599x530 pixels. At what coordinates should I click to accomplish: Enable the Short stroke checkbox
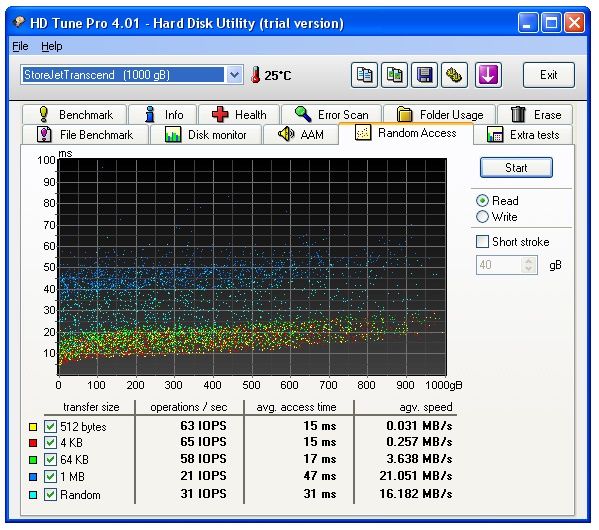[x=482, y=241]
